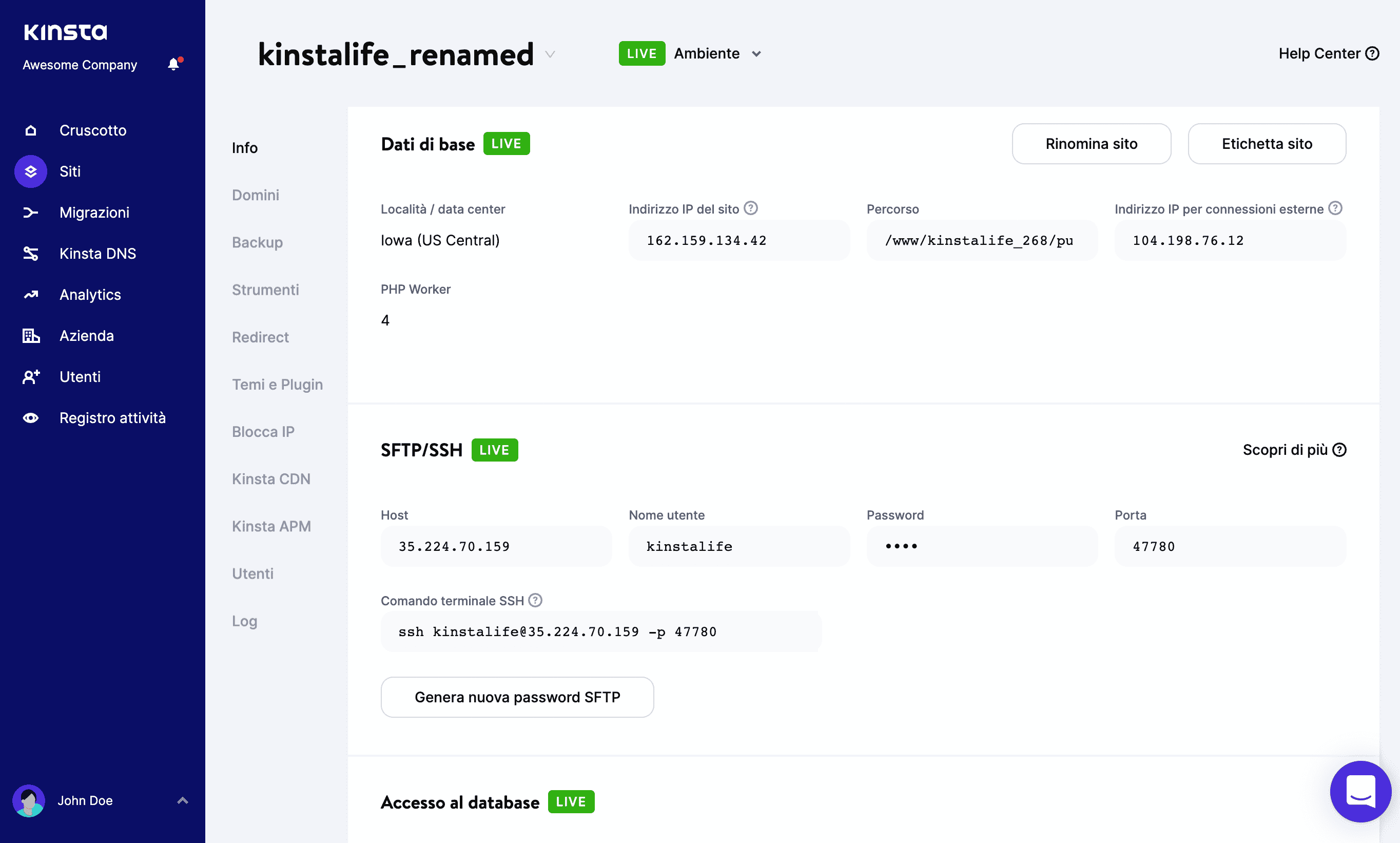Viewport: 1400px width, 843px height.
Task: Click the SFTP/SSH section heading
Action: click(422, 450)
